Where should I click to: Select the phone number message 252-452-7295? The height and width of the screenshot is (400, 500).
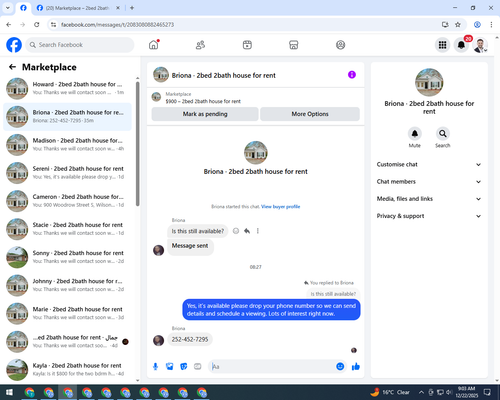pyautogui.click(x=190, y=339)
